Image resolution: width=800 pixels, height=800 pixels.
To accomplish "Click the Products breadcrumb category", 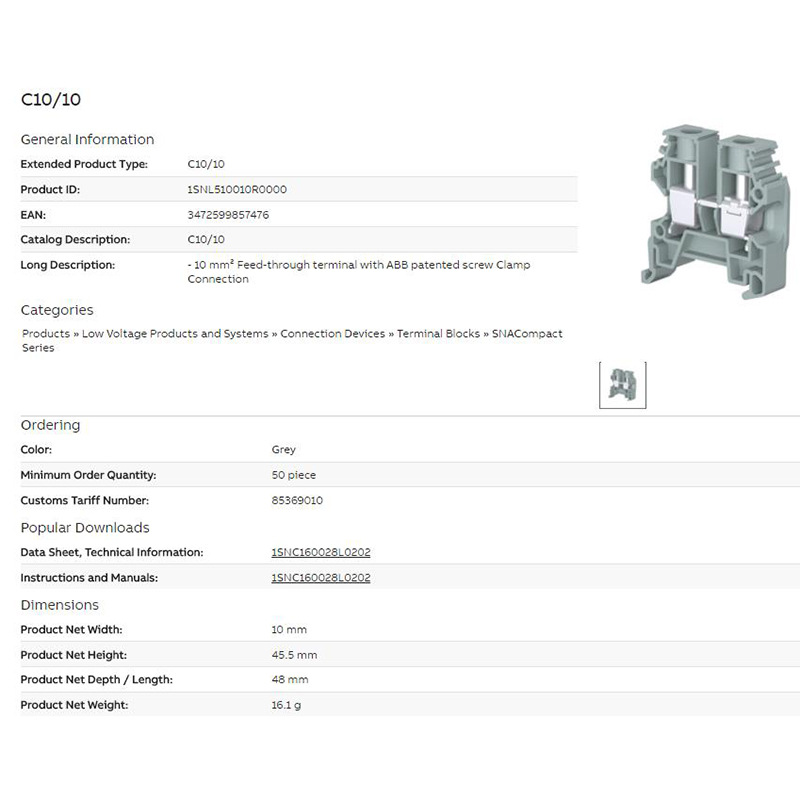I will (46, 334).
